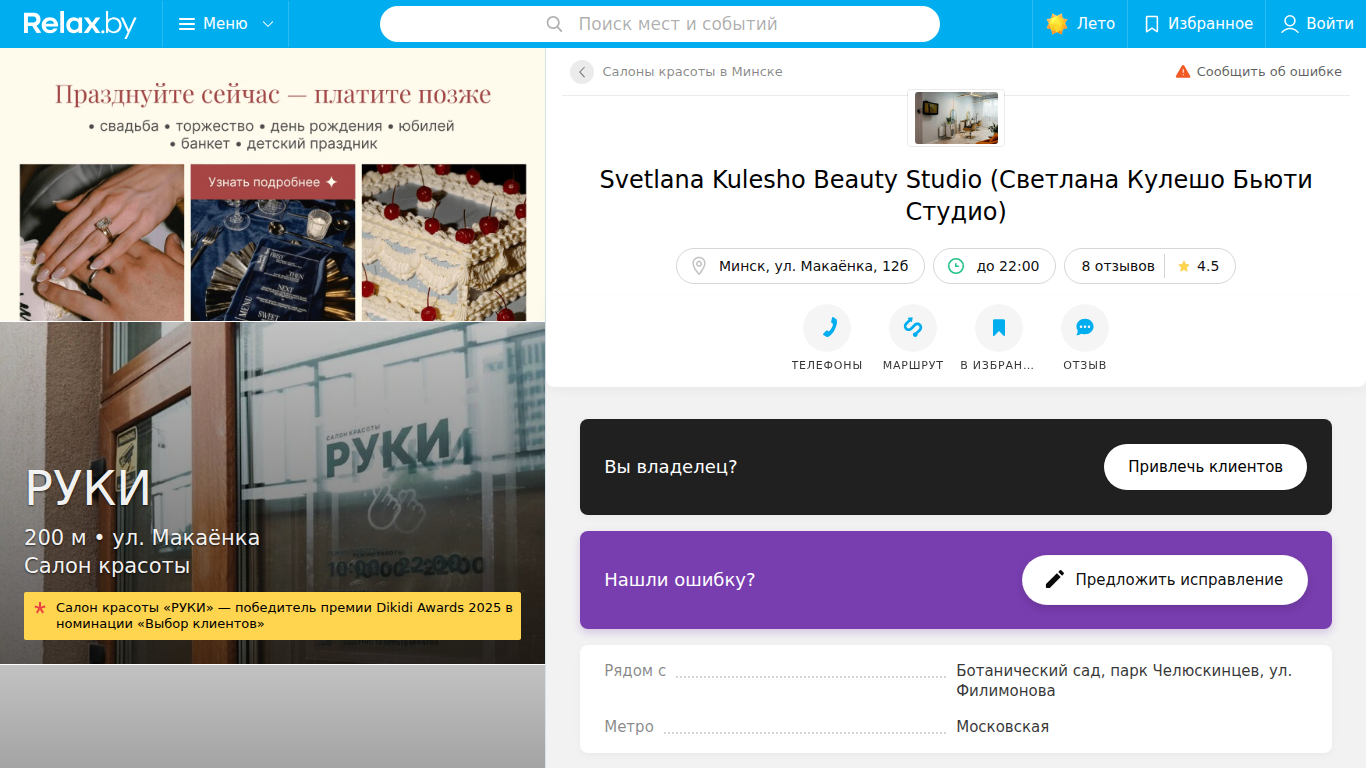Go back using the round arrow icon
This screenshot has width=1366, height=768.
pos(582,72)
